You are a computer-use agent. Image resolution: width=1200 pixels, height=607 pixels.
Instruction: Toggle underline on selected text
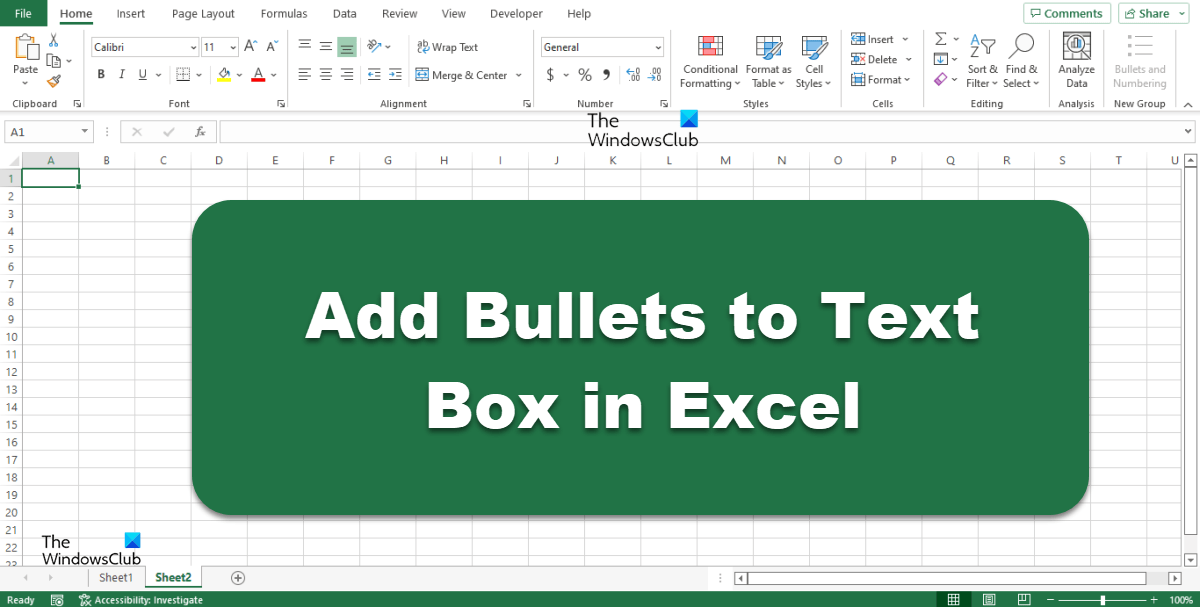point(141,74)
